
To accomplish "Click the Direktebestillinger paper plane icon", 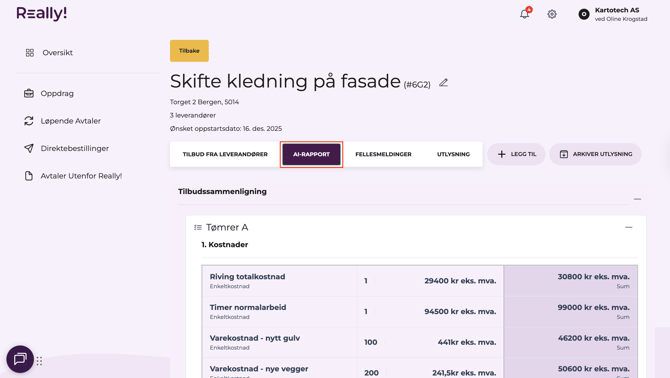I will [x=29, y=148].
